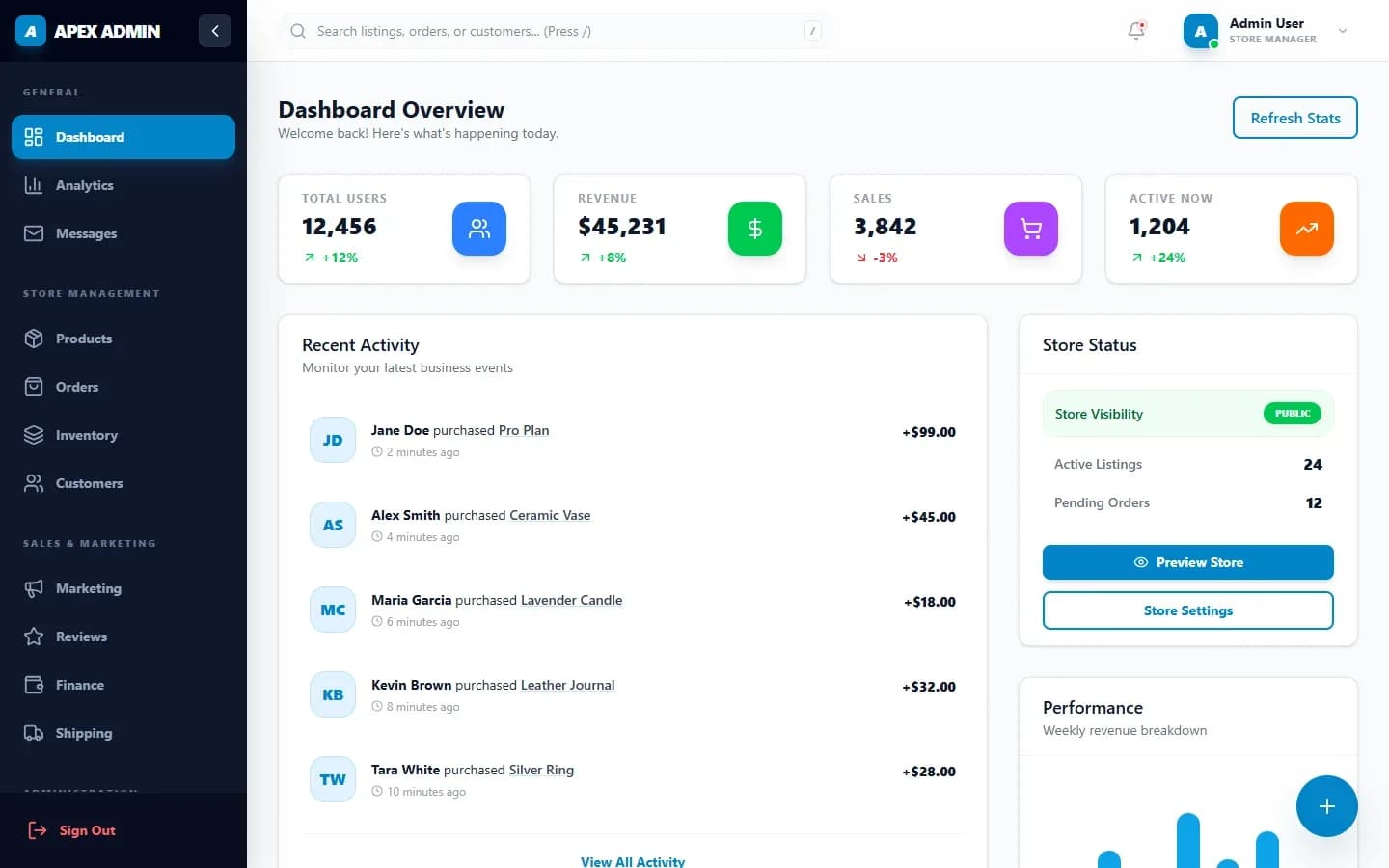1389x868 pixels.
Task: Open the Pro Plan link
Action: click(524, 430)
